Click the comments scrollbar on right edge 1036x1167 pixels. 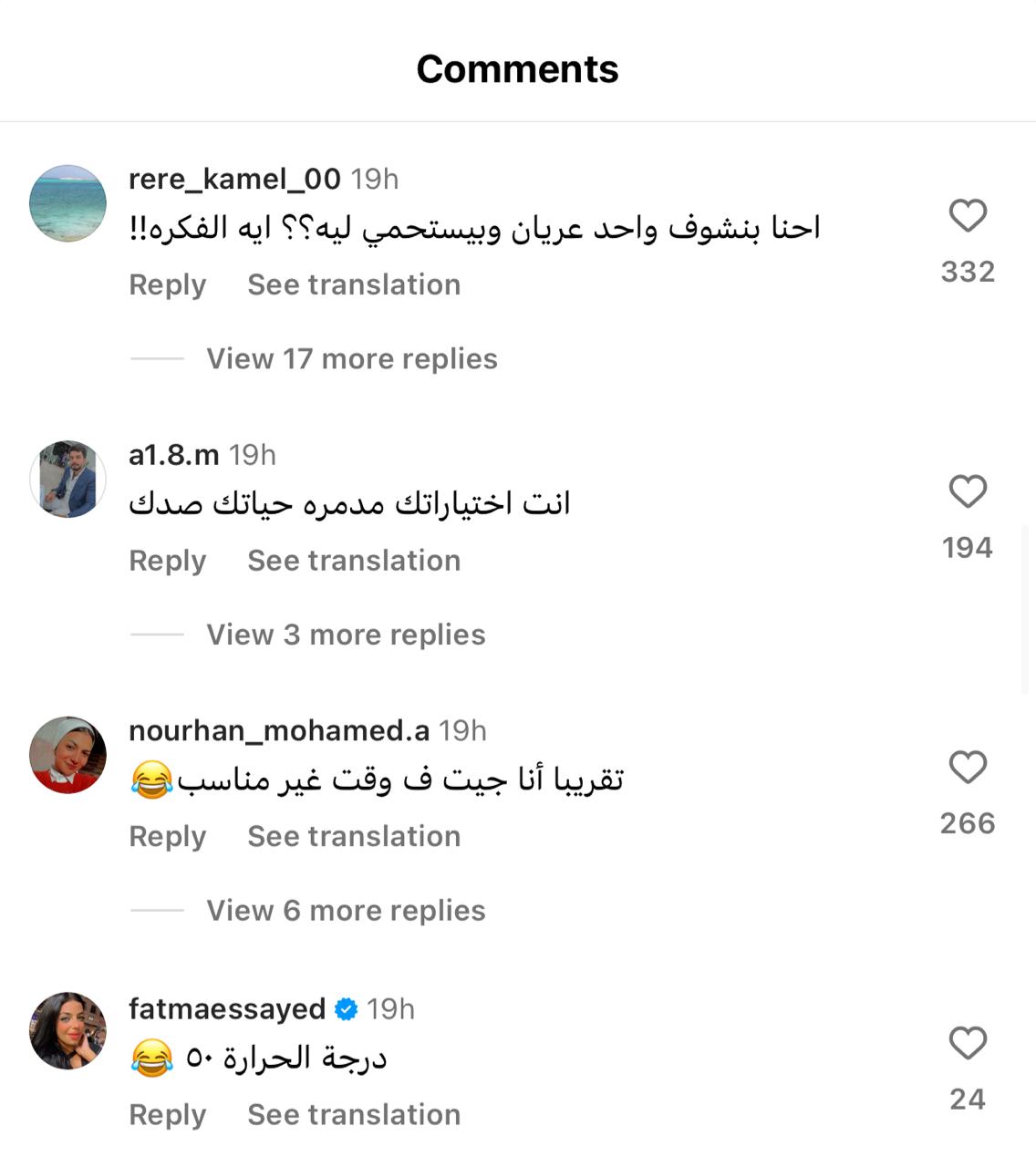(1025, 609)
